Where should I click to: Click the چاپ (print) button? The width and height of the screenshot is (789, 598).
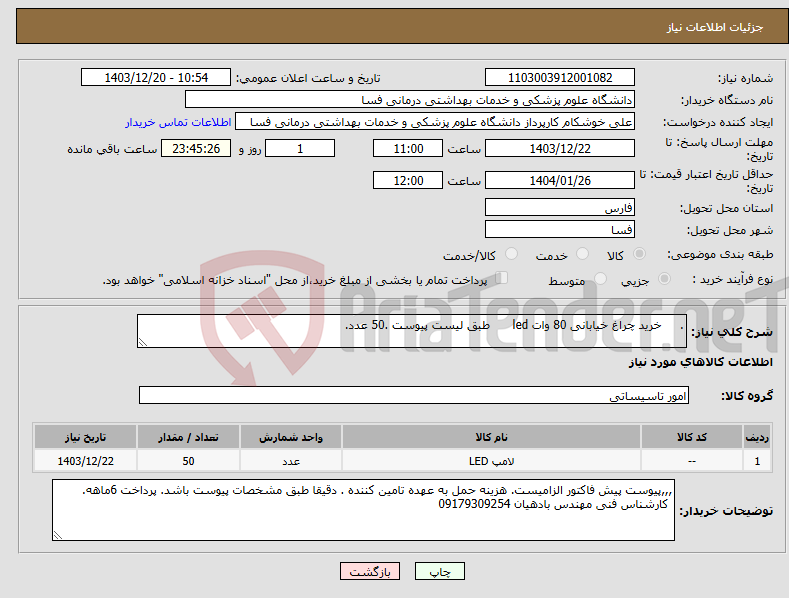[439, 571]
